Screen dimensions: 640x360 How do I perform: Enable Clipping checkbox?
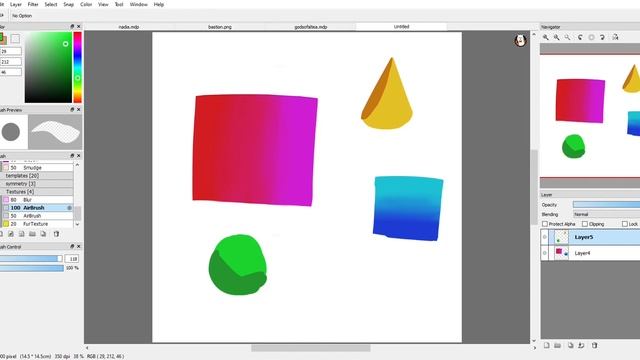(x=585, y=224)
